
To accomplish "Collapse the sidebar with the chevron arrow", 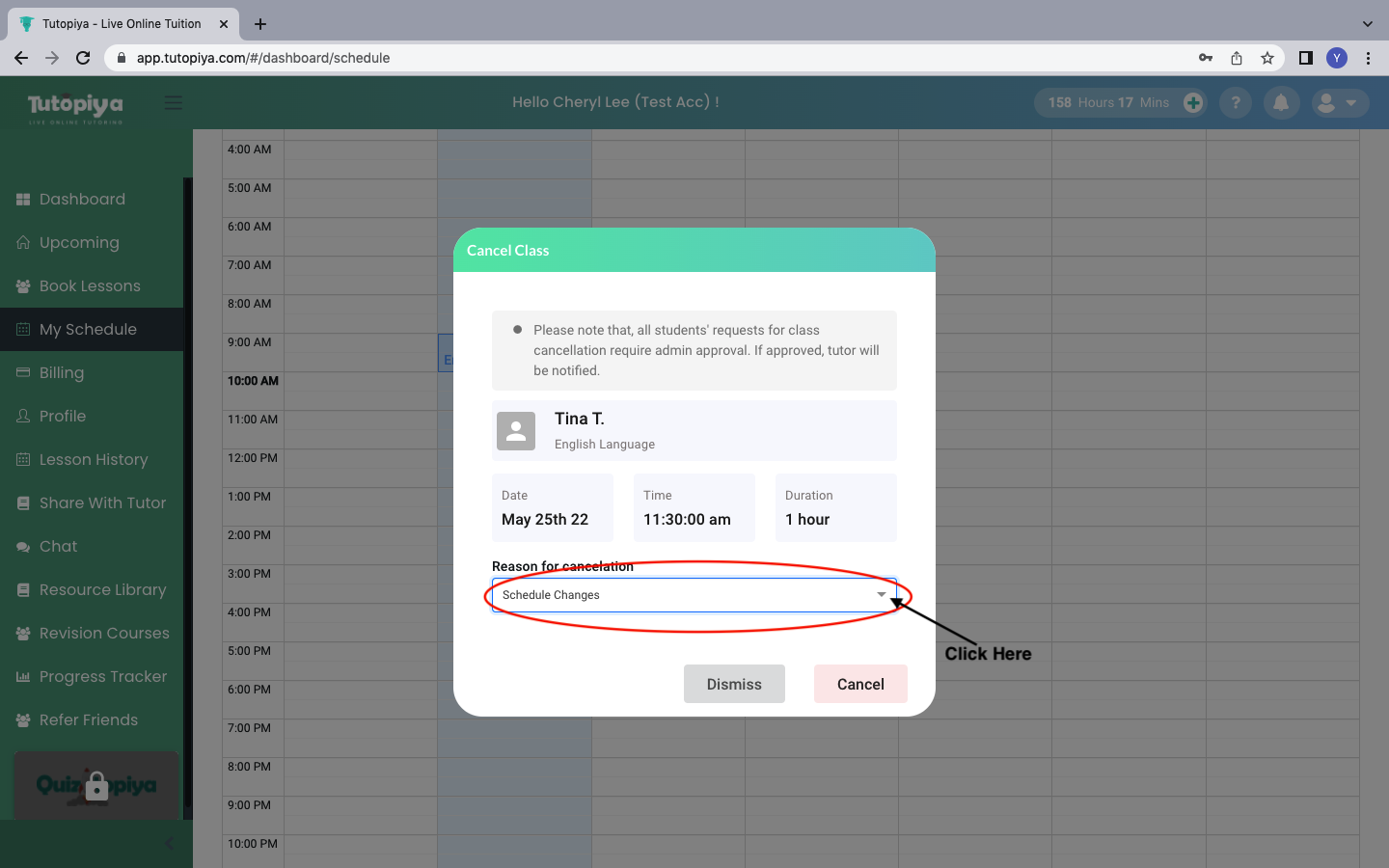I will (x=169, y=844).
